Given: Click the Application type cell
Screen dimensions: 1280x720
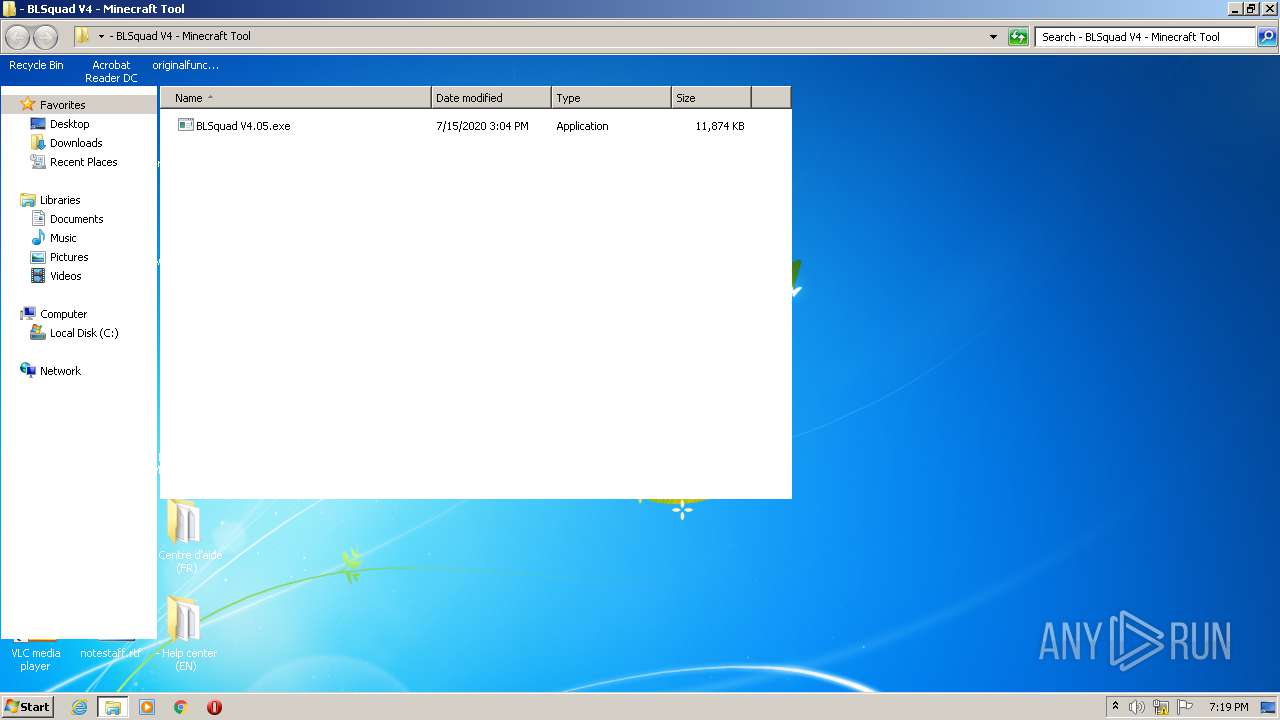Looking at the screenshot, I should point(582,126).
